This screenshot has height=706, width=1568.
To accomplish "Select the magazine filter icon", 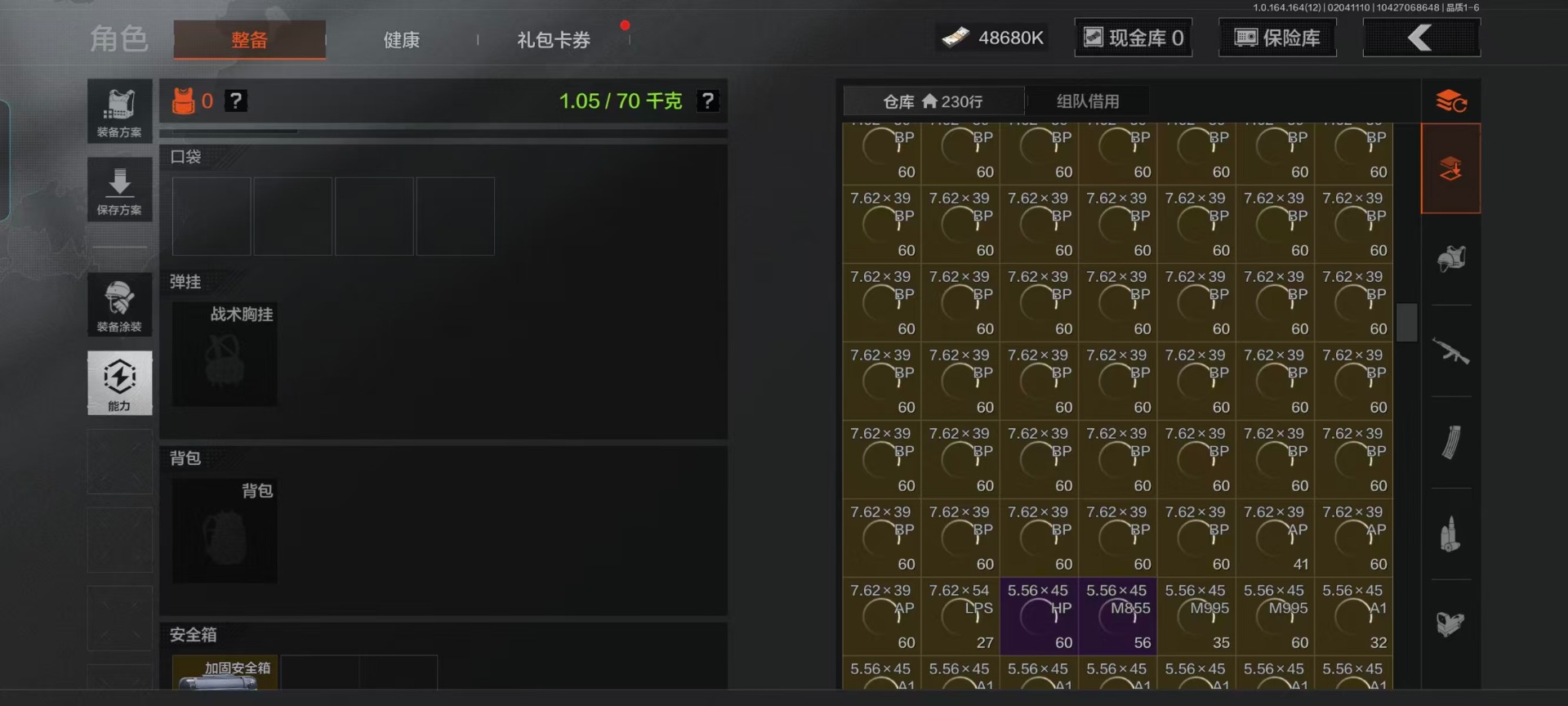I will pyautogui.click(x=1450, y=443).
